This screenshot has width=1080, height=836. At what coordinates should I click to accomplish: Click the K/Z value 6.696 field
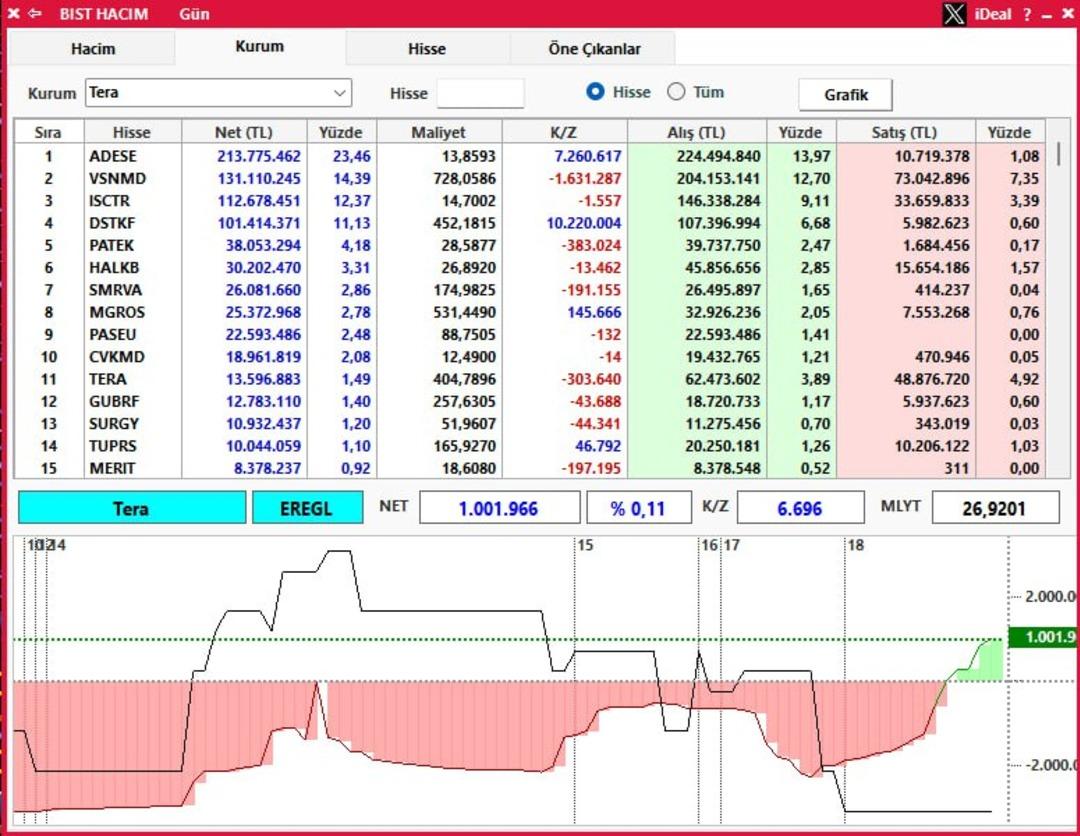click(x=800, y=508)
